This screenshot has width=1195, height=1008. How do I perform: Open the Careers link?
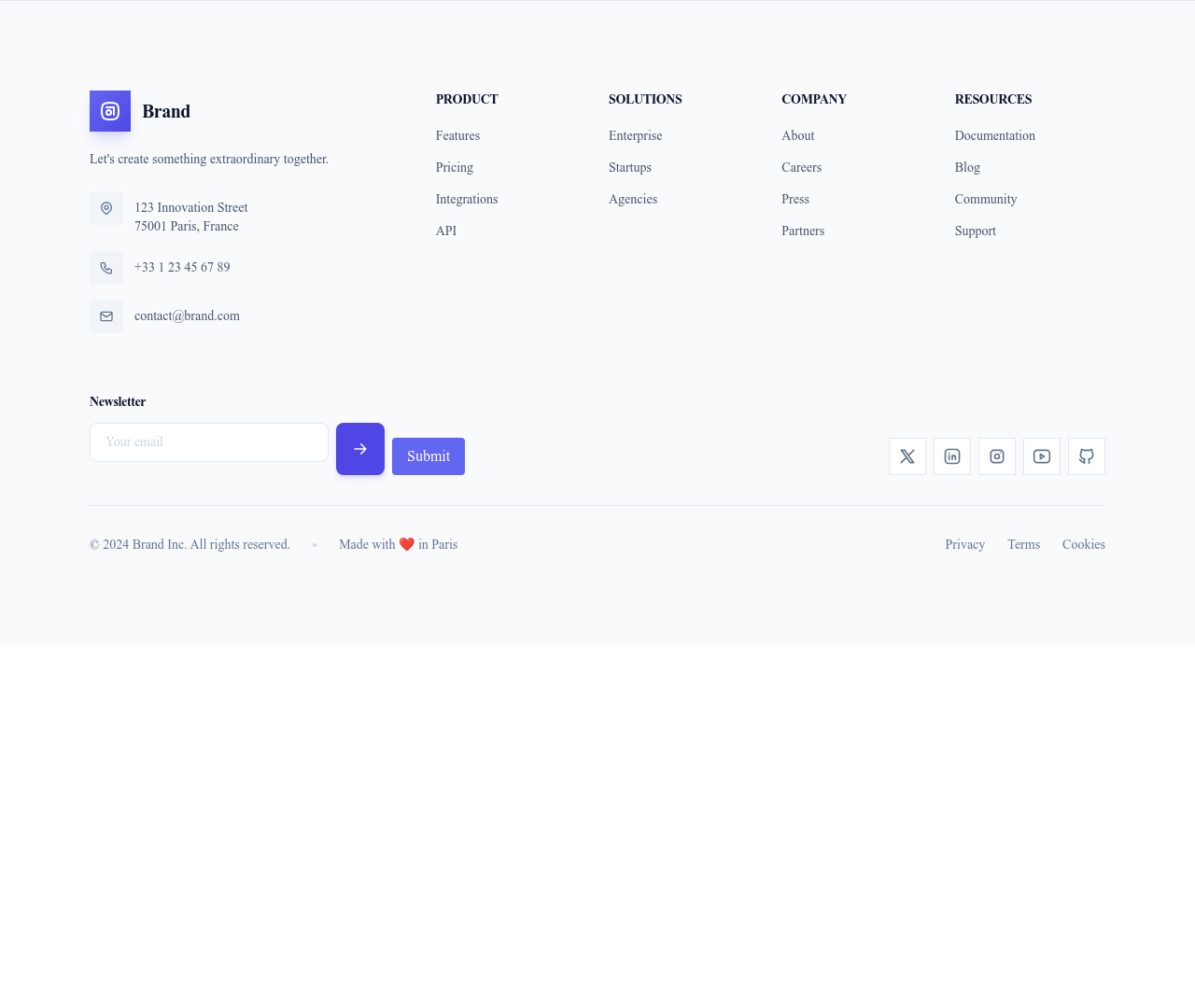pyautogui.click(x=802, y=167)
